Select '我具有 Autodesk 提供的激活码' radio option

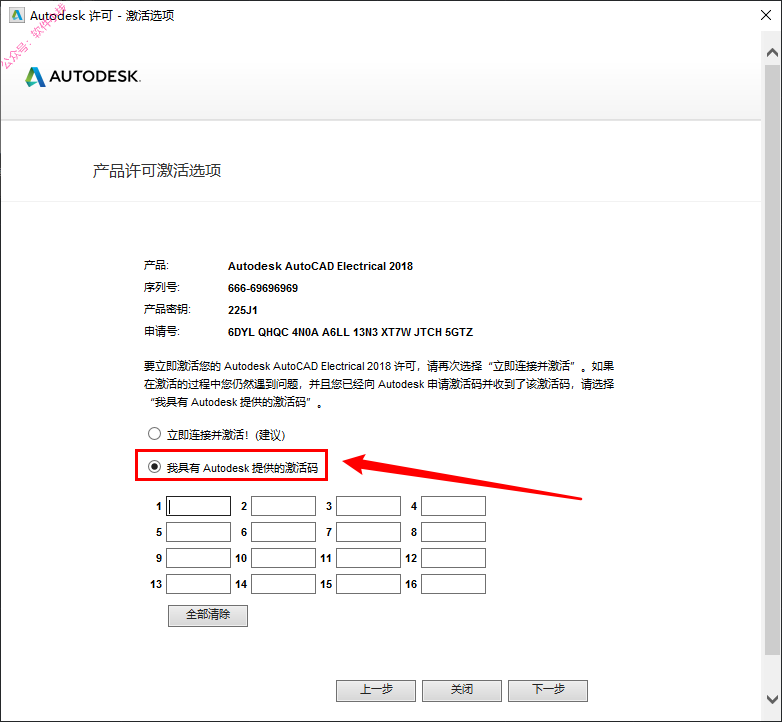(154, 467)
